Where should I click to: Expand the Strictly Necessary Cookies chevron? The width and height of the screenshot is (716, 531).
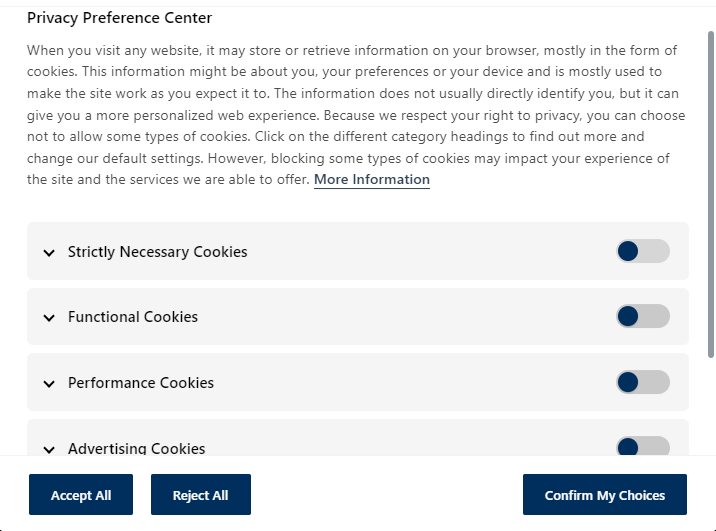49,252
